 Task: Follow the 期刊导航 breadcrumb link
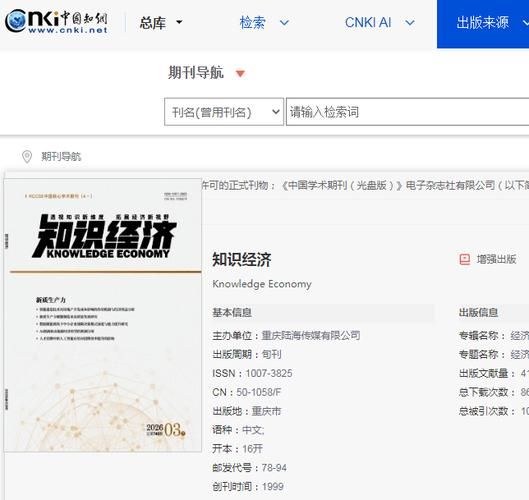click(61, 157)
